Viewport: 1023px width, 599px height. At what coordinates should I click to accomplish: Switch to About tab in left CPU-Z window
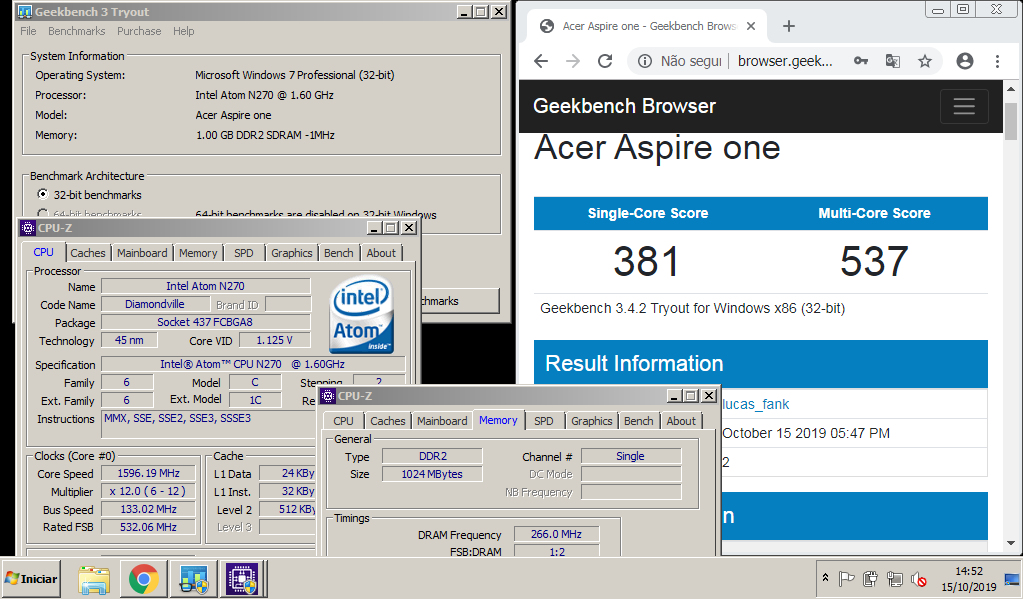point(381,253)
